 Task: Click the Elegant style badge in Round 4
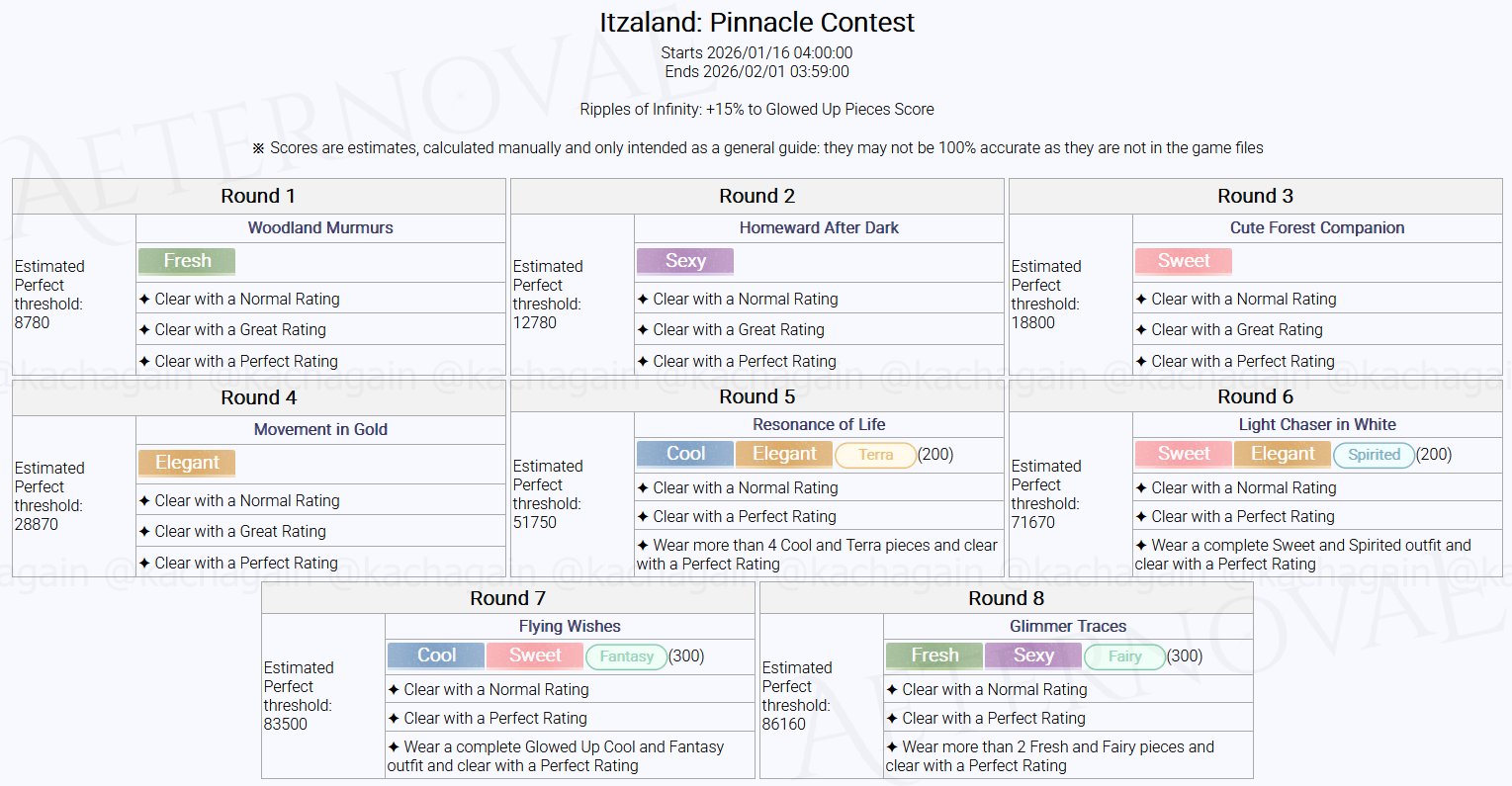coord(187,463)
